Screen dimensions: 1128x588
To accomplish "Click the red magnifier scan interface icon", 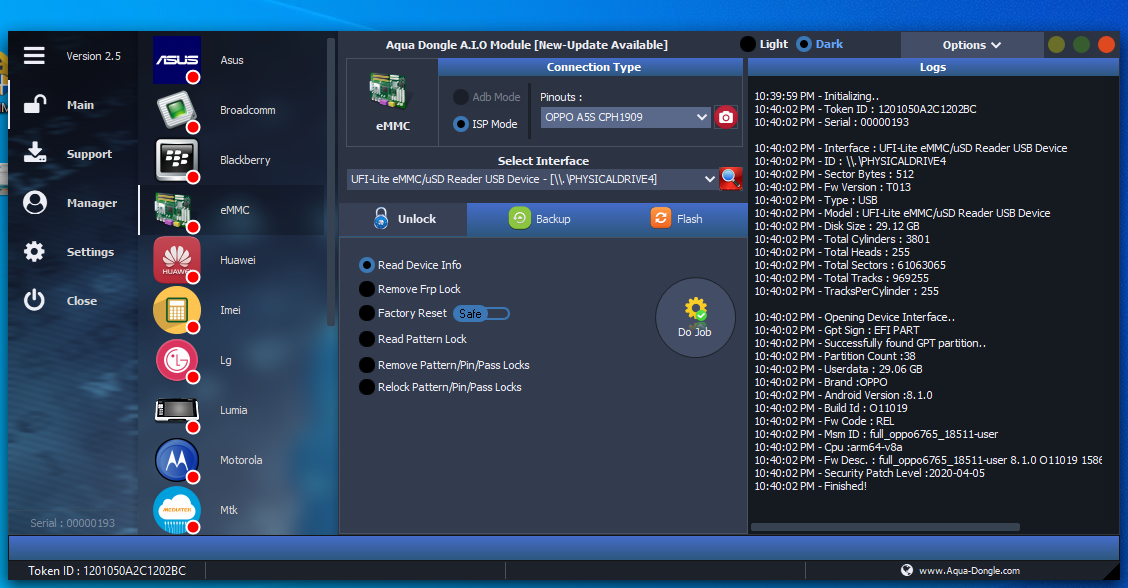I will pos(730,178).
